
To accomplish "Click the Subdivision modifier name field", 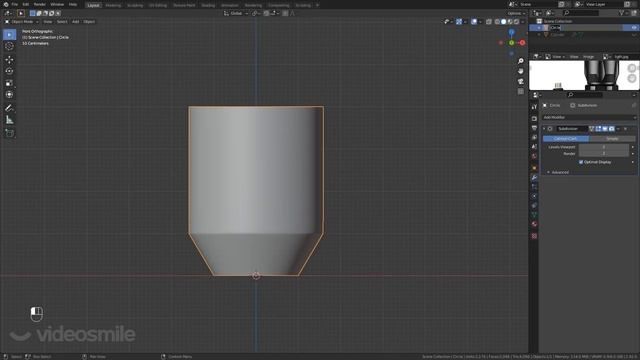I will click(572, 129).
